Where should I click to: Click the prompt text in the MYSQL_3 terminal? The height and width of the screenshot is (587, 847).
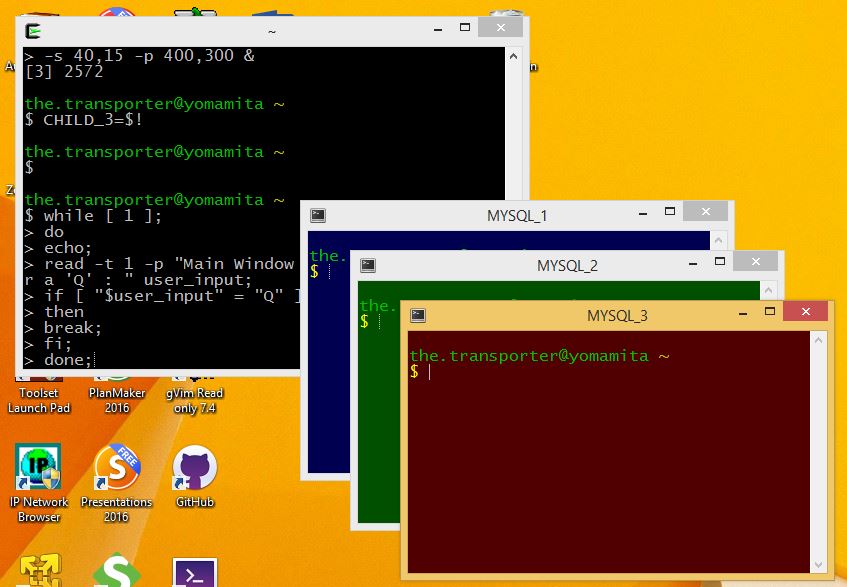coord(540,356)
